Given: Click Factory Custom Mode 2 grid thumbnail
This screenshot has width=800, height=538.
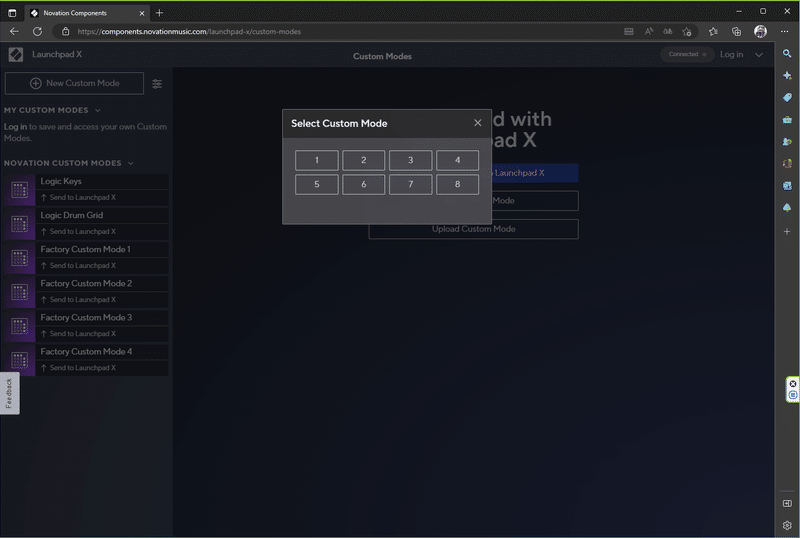Looking at the screenshot, I should click(20, 292).
